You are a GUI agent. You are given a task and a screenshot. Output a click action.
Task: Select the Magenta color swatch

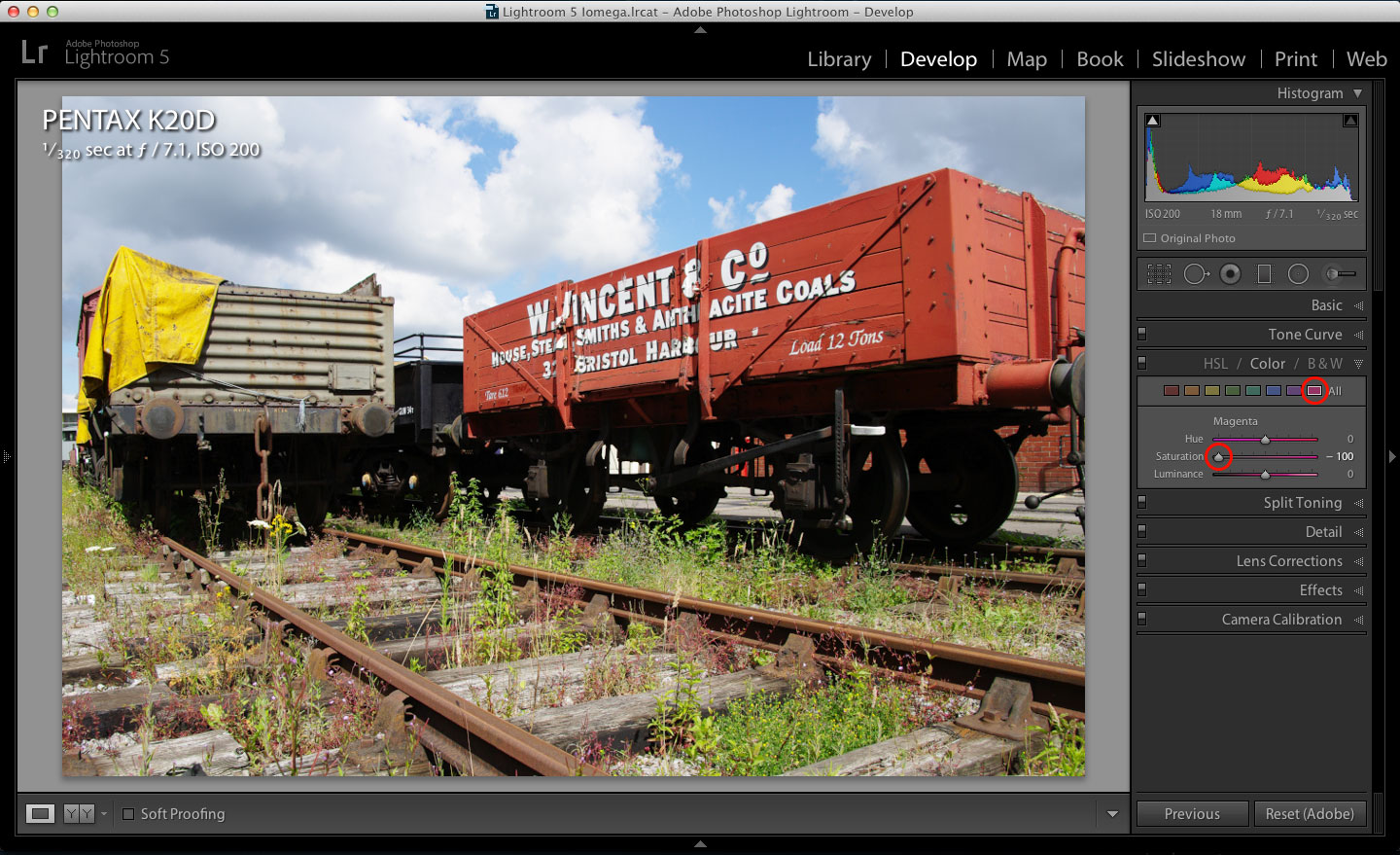click(x=1314, y=391)
